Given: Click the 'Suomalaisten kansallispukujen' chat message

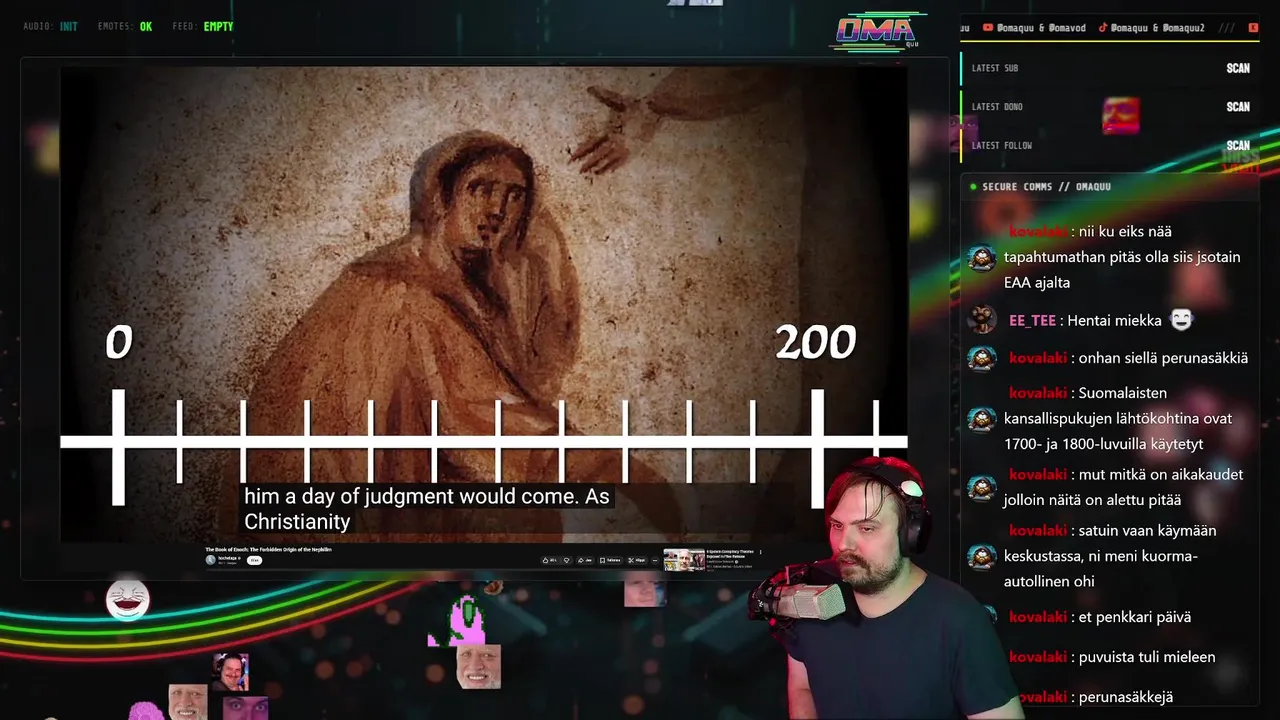Looking at the screenshot, I should point(1118,419).
